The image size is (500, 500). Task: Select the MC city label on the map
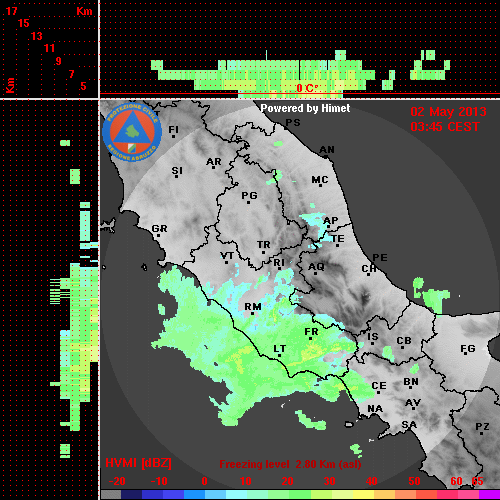click(x=320, y=180)
